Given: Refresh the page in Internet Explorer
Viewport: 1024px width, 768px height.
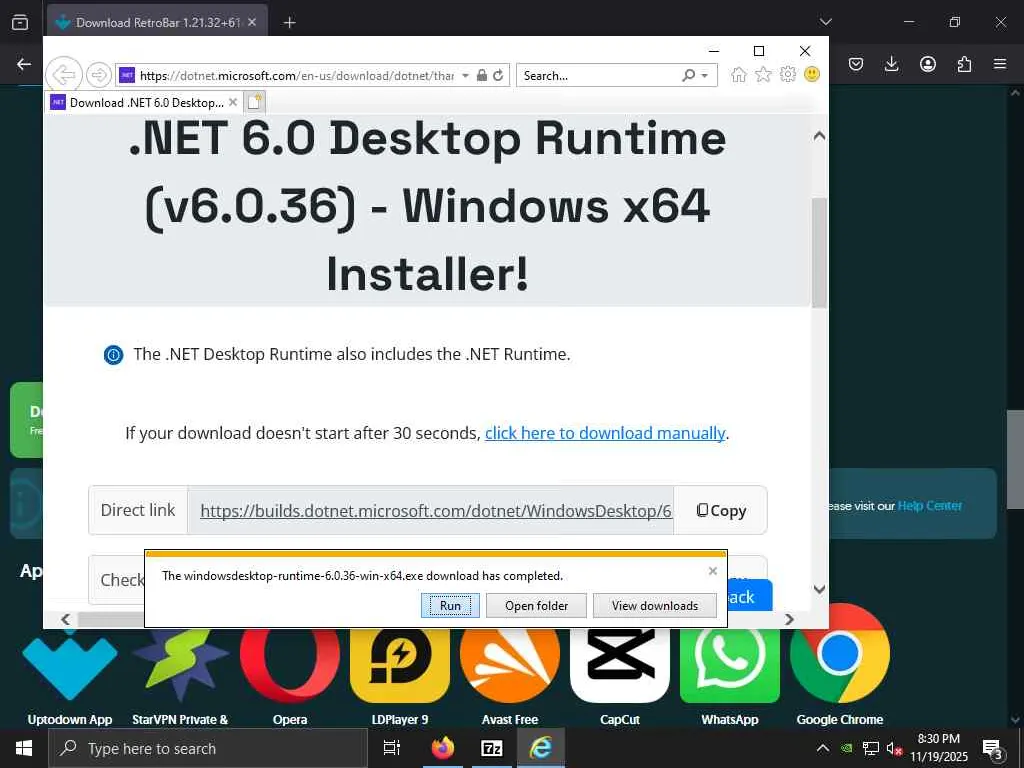Looking at the screenshot, I should click(x=498, y=75).
